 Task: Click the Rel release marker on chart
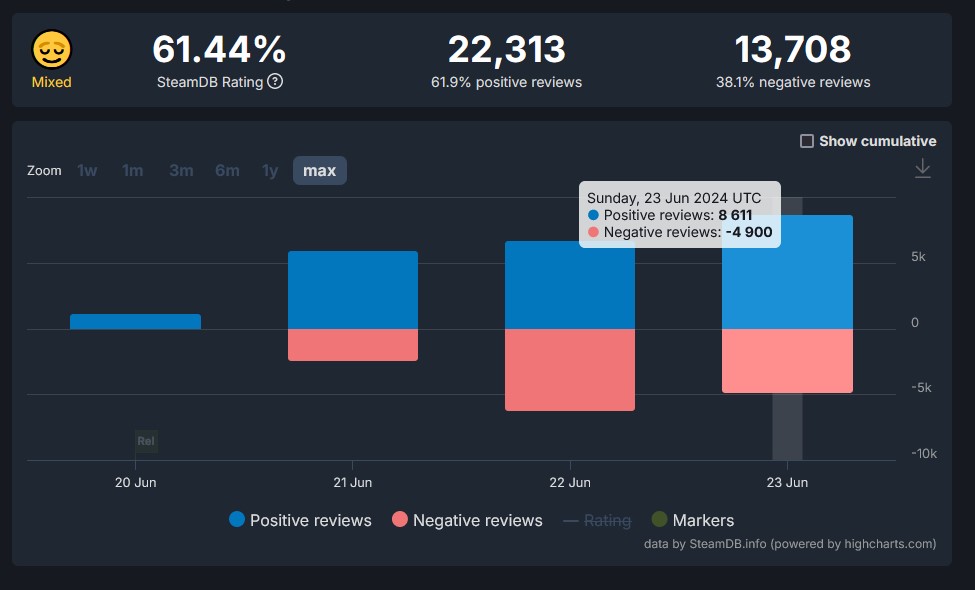pyautogui.click(x=146, y=441)
